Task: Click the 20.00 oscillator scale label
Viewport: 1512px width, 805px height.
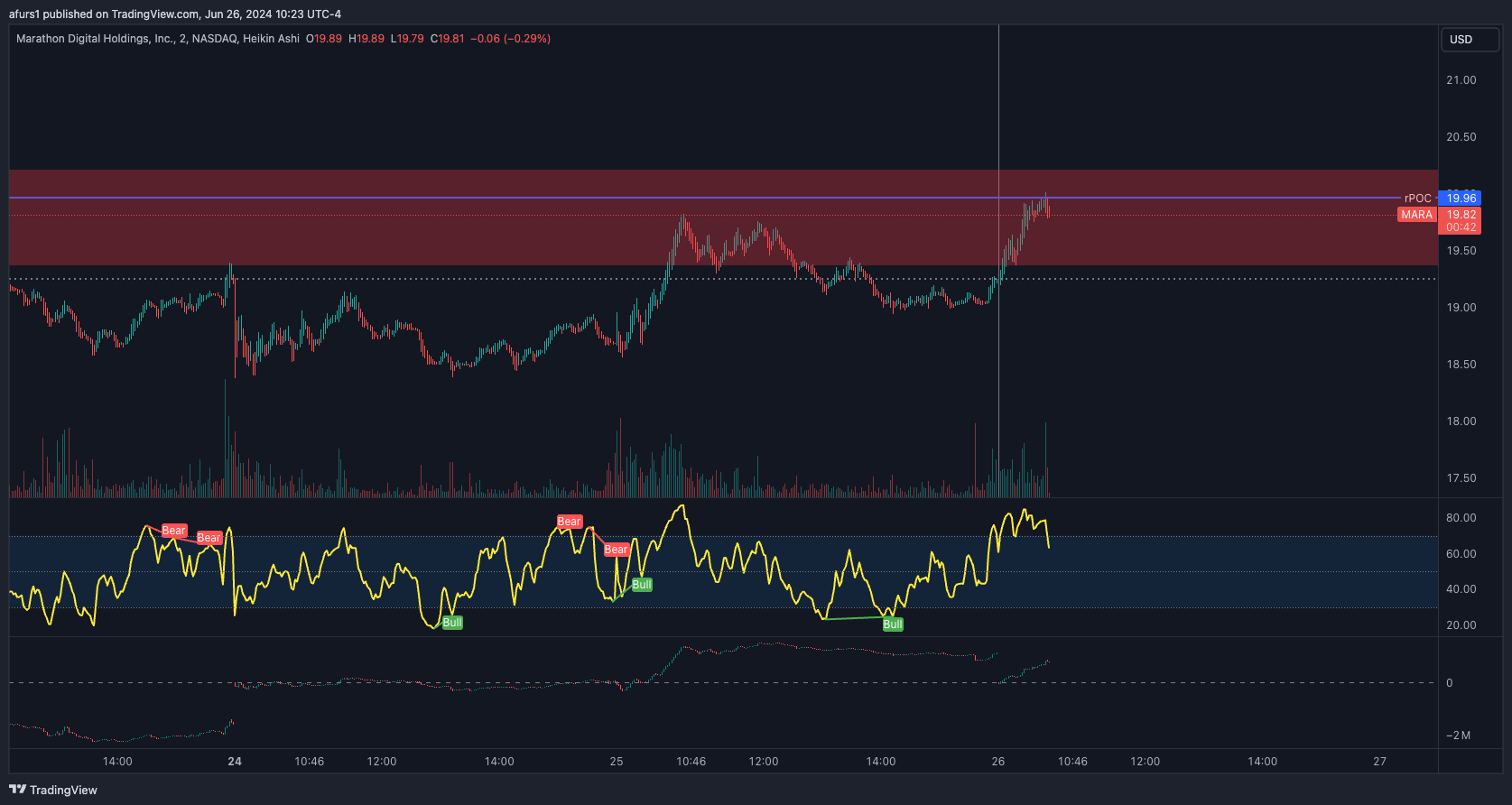Action: click(x=1461, y=625)
